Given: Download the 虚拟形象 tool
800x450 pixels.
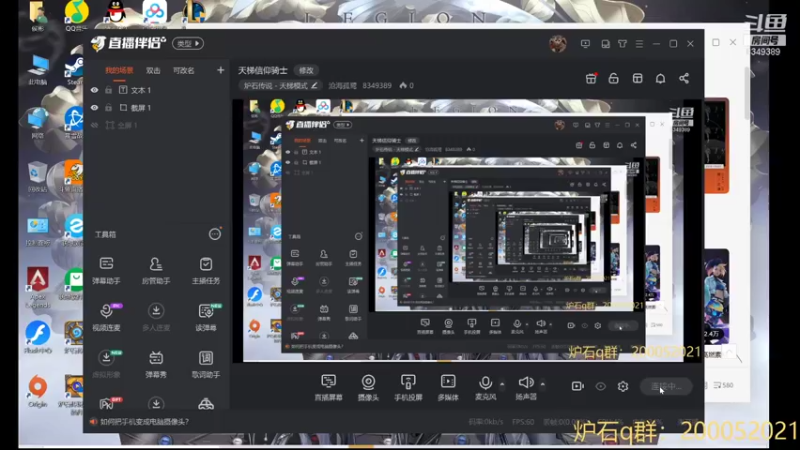Looking at the screenshot, I should pos(106,364).
